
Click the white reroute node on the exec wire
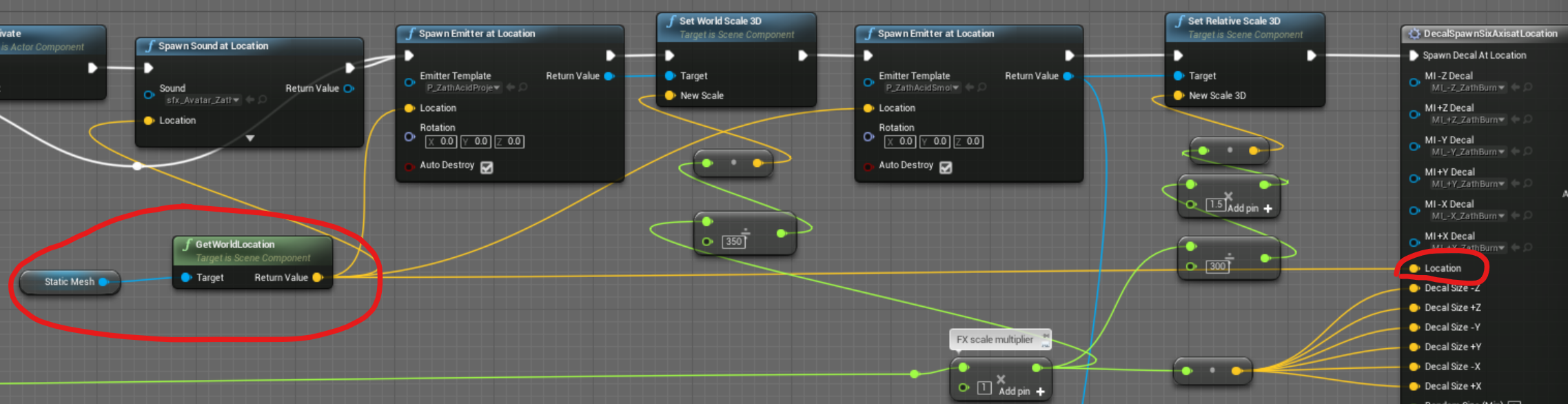click(137, 165)
